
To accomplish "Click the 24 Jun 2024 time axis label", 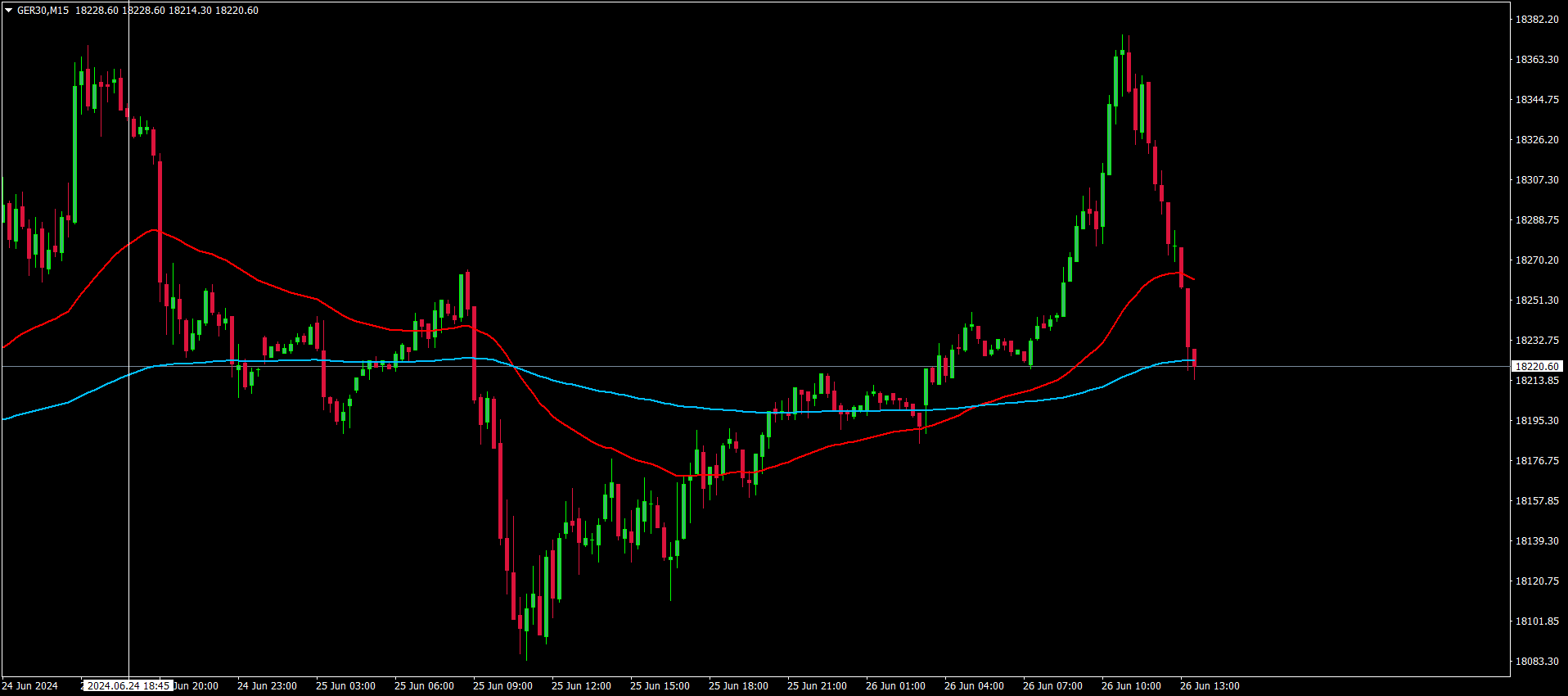I will [x=30, y=686].
